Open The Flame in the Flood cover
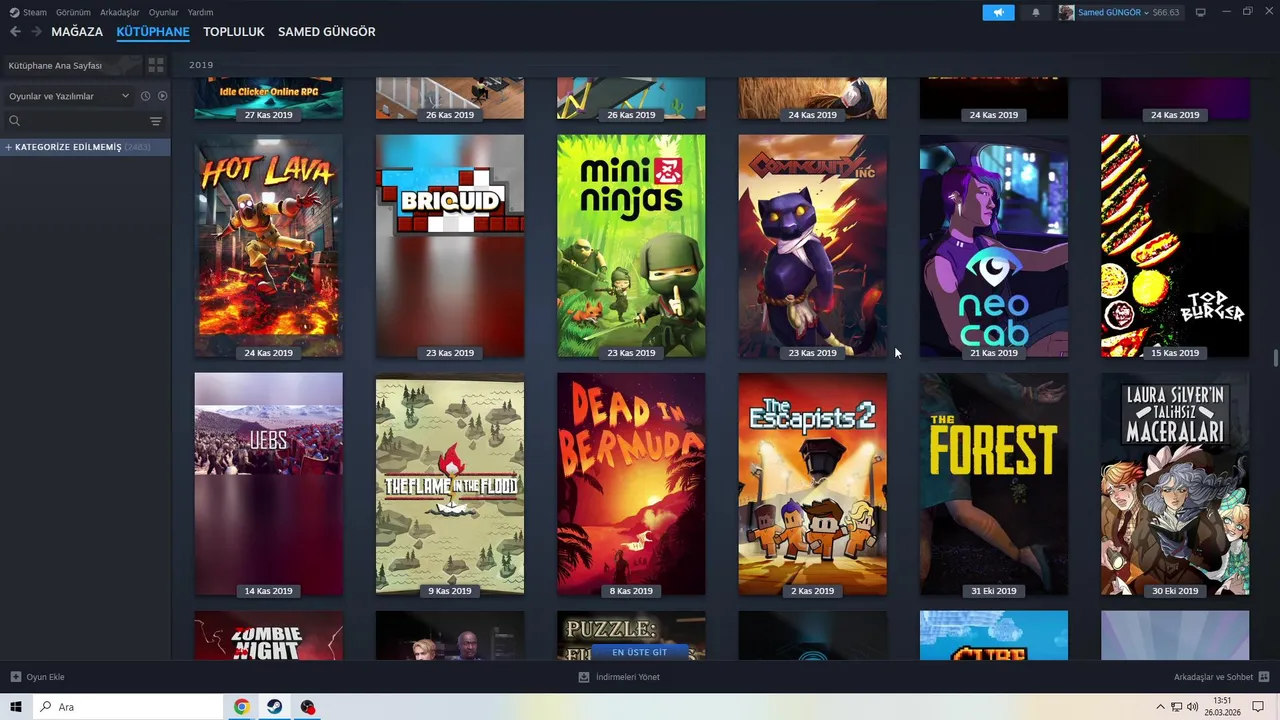Viewport: 1280px width, 720px height. click(x=449, y=484)
